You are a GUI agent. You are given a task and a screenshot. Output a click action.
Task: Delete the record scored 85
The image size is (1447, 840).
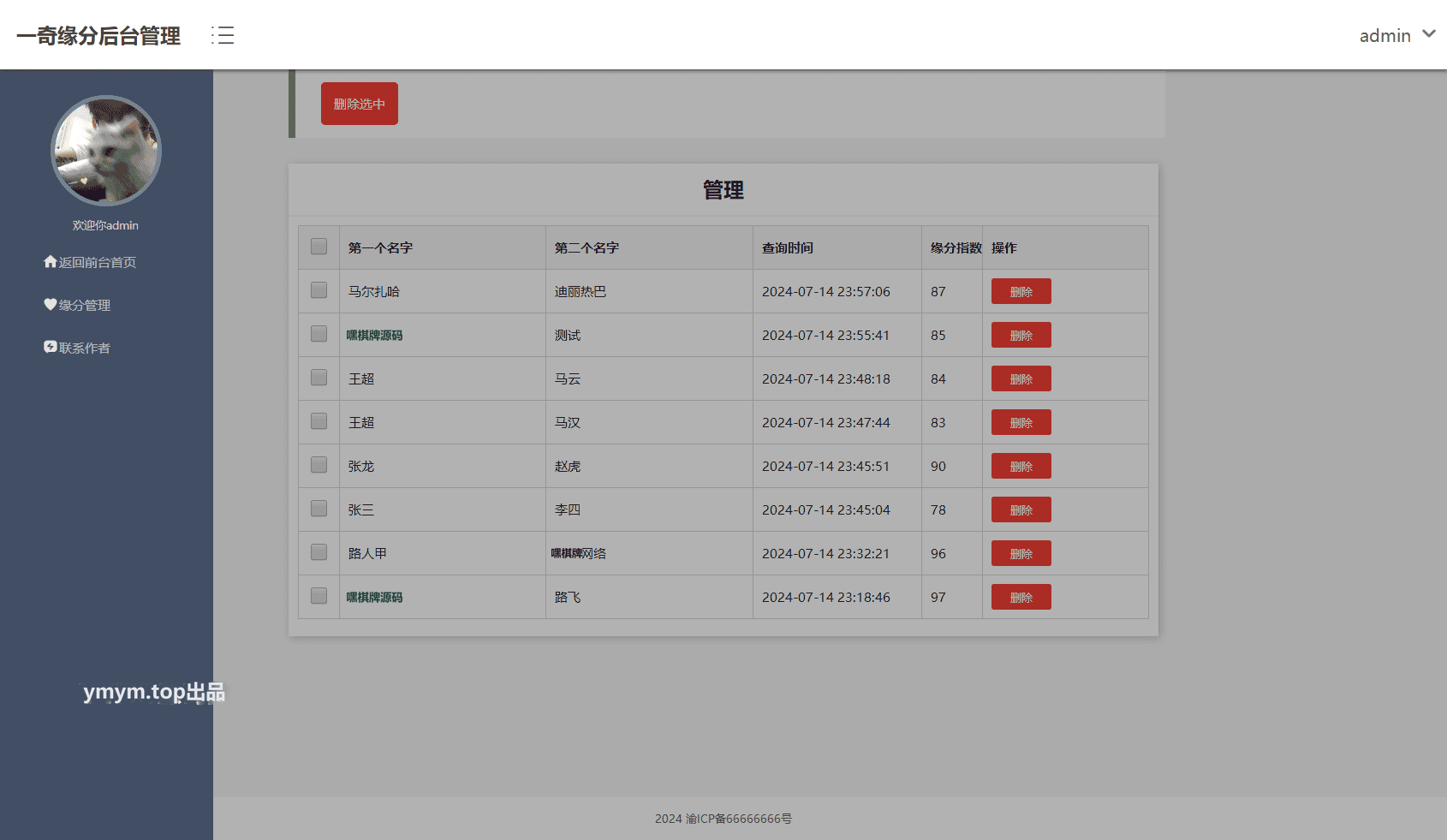(x=1021, y=335)
